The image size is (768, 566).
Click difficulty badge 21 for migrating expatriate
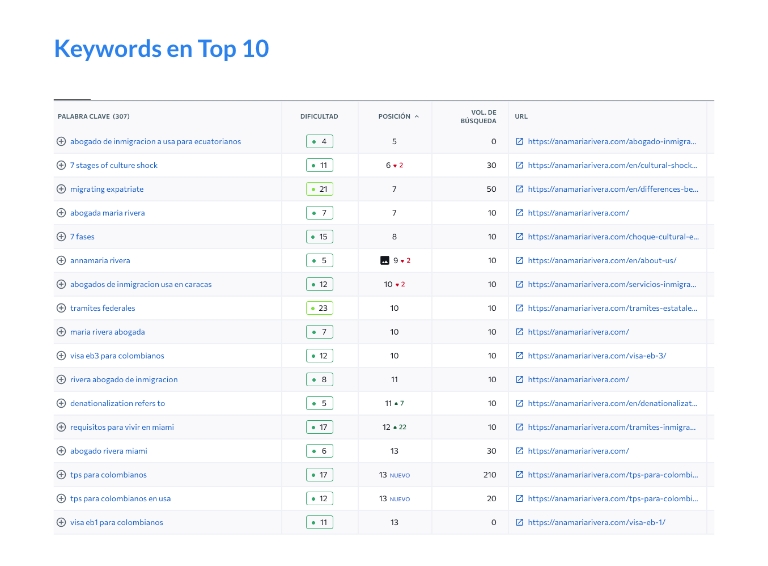tap(319, 189)
